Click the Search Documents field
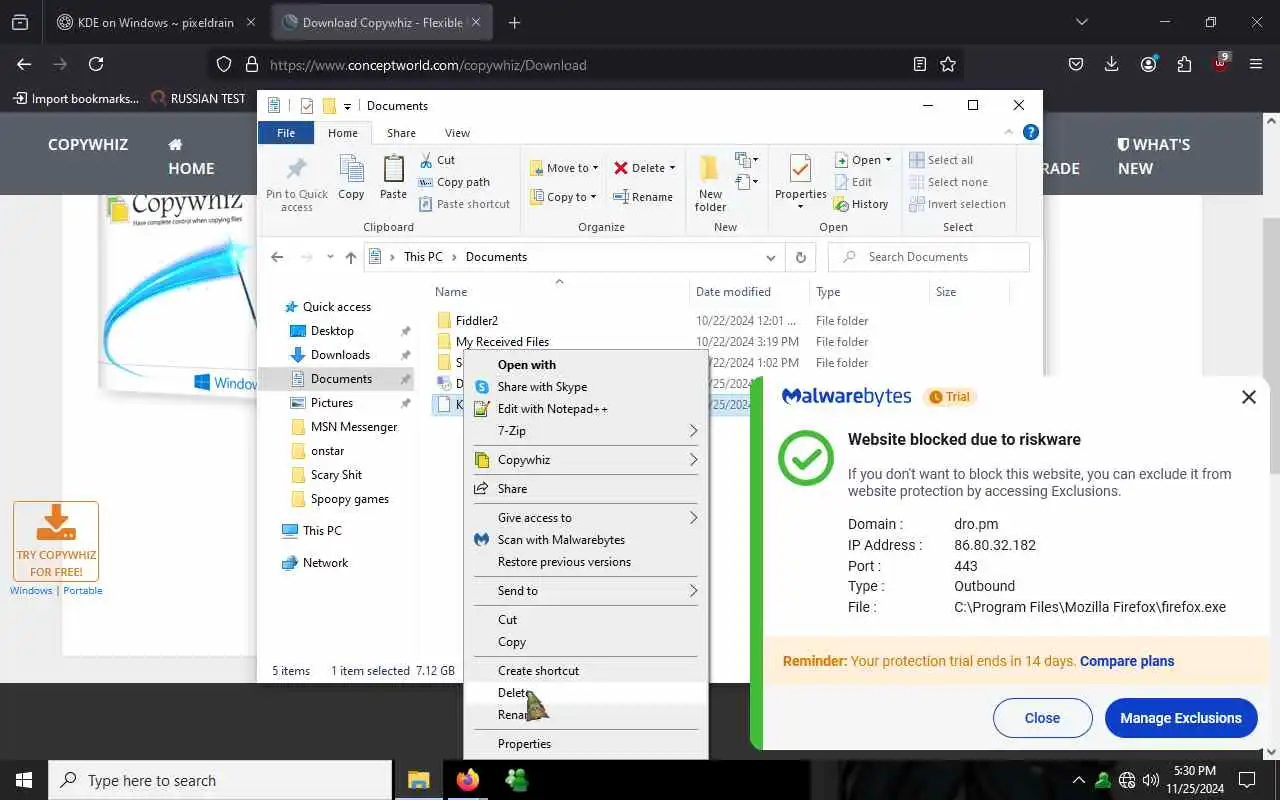Viewport: 1280px width, 800px height. click(929, 257)
